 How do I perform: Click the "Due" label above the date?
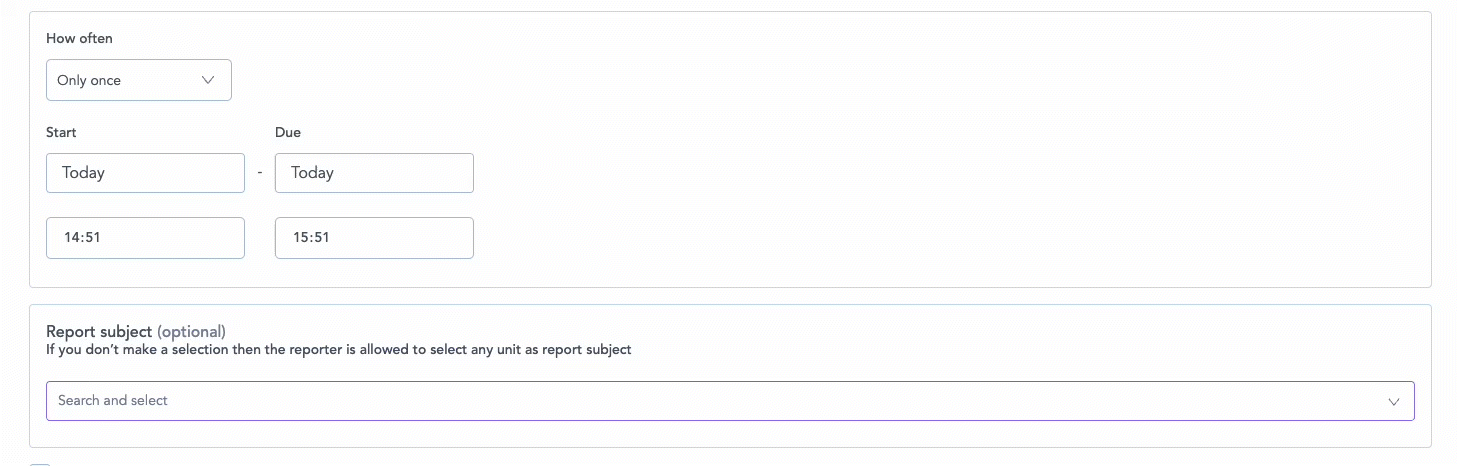[288, 132]
